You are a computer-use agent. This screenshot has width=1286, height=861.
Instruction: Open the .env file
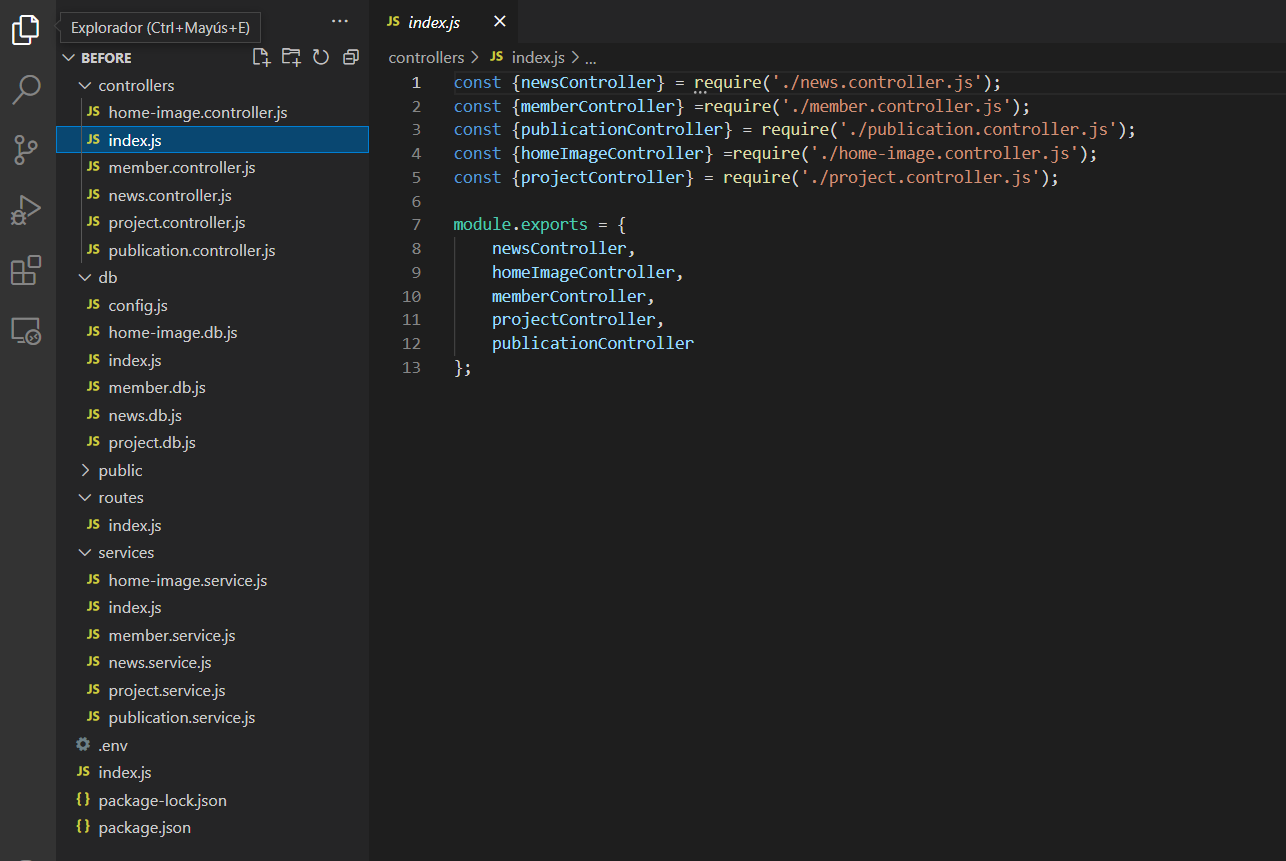point(113,744)
